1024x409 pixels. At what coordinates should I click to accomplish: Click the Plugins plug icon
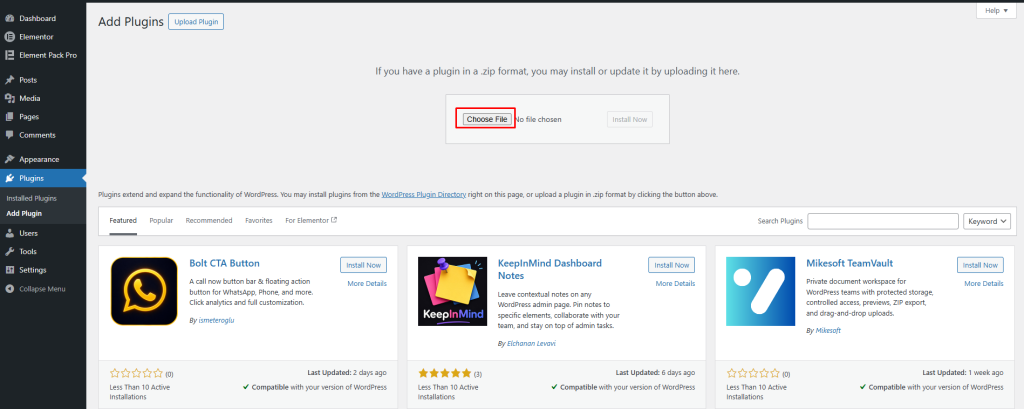9,178
